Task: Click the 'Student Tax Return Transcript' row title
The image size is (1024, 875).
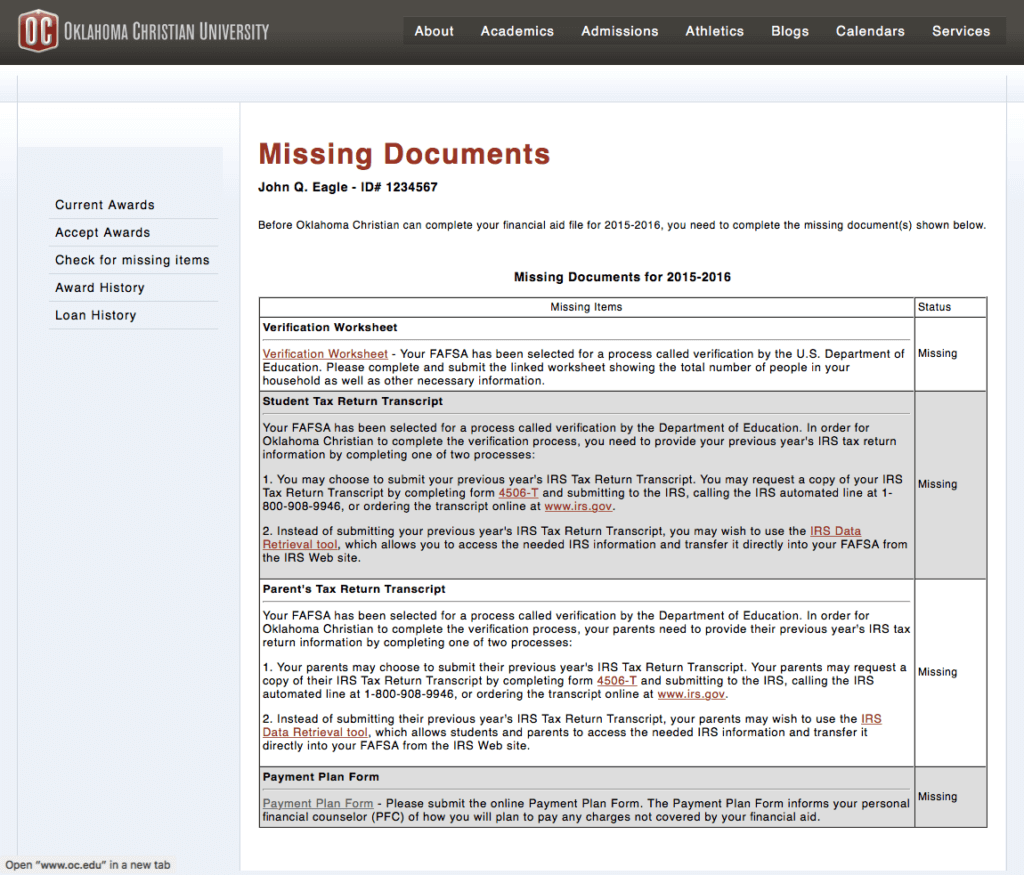Action: pos(353,401)
